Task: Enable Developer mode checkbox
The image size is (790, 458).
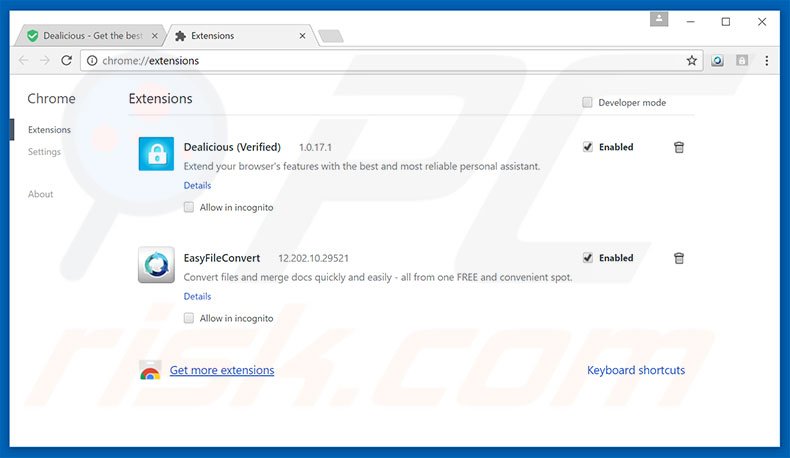Action: pyautogui.click(x=587, y=102)
